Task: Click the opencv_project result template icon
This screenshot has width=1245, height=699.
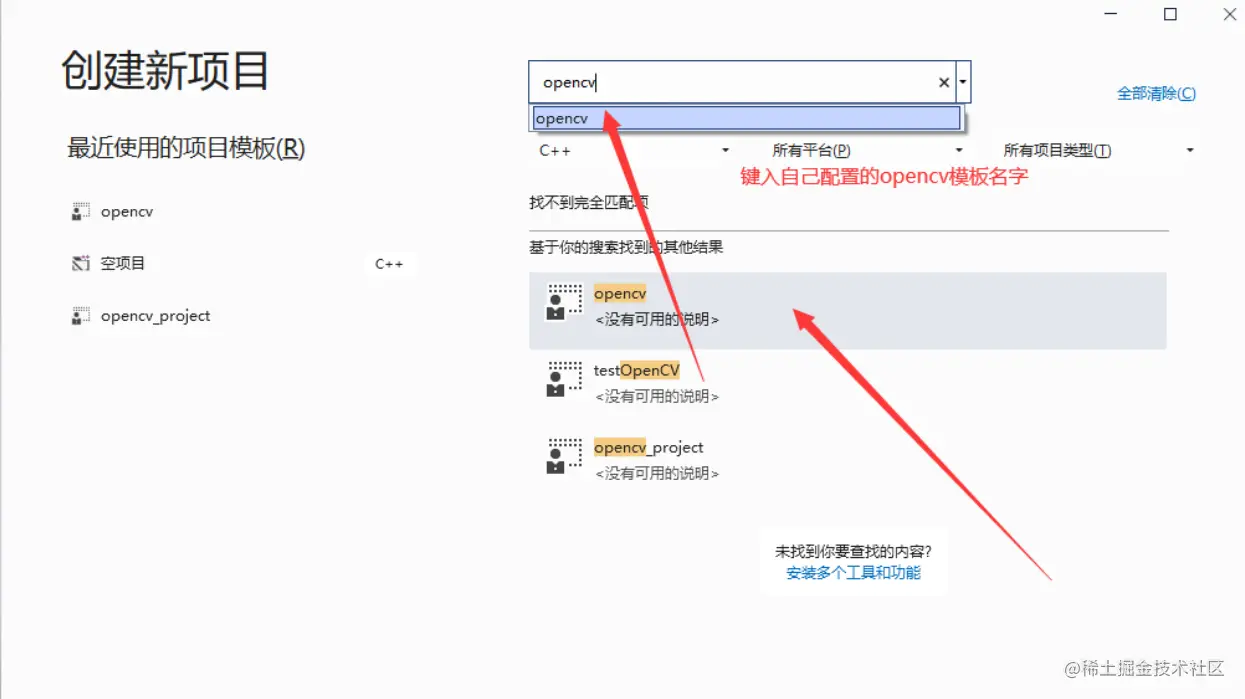Action: (x=564, y=456)
